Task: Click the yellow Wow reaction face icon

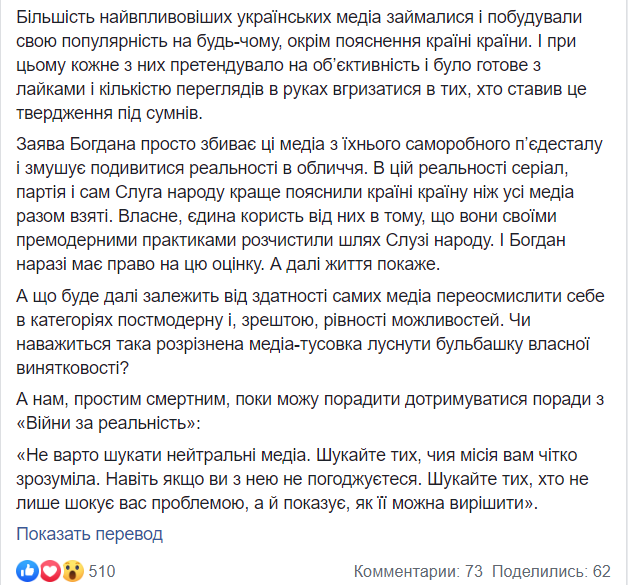Action: (71, 571)
